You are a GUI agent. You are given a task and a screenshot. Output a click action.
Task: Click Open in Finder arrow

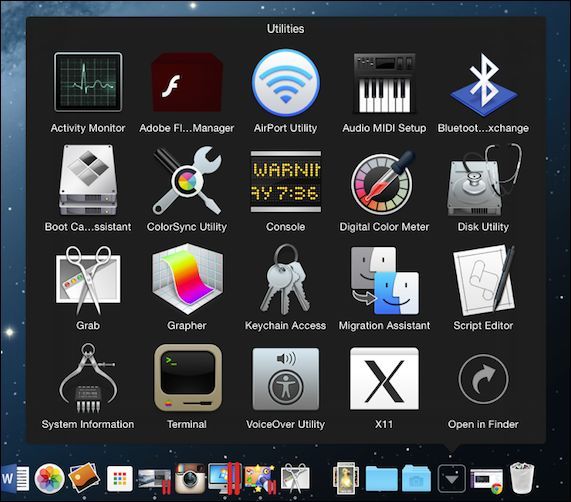[483, 379]
